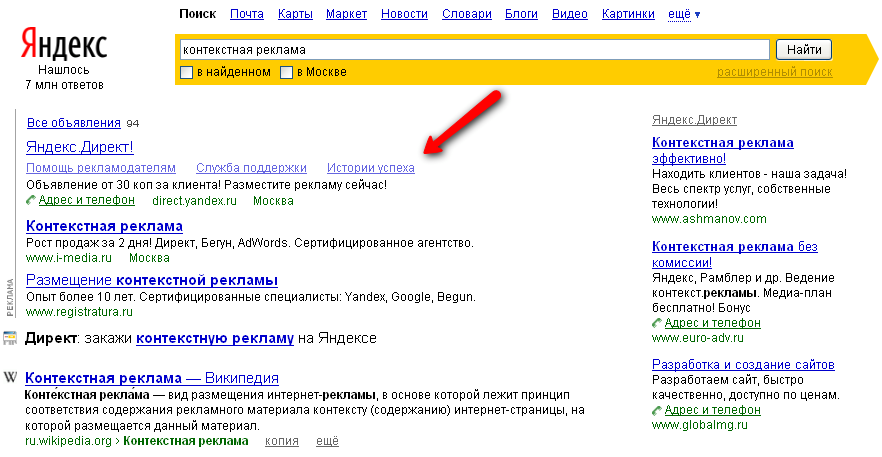Screen dimensions: 882x457
Task: Click the phone icon in the globalmg.ru ad
Action: pos(657,410)
